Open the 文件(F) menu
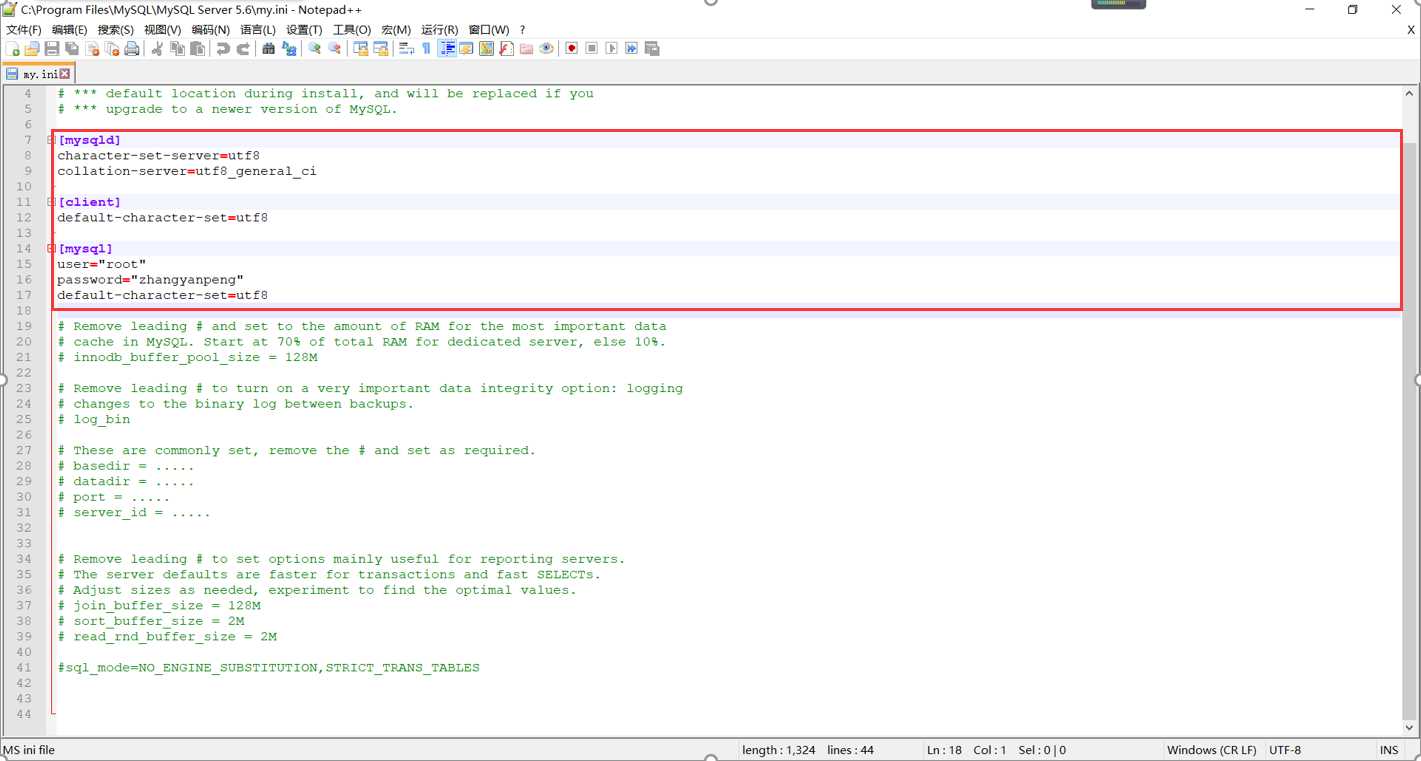The image size is (1421, 761). click(x=24, y=30)
